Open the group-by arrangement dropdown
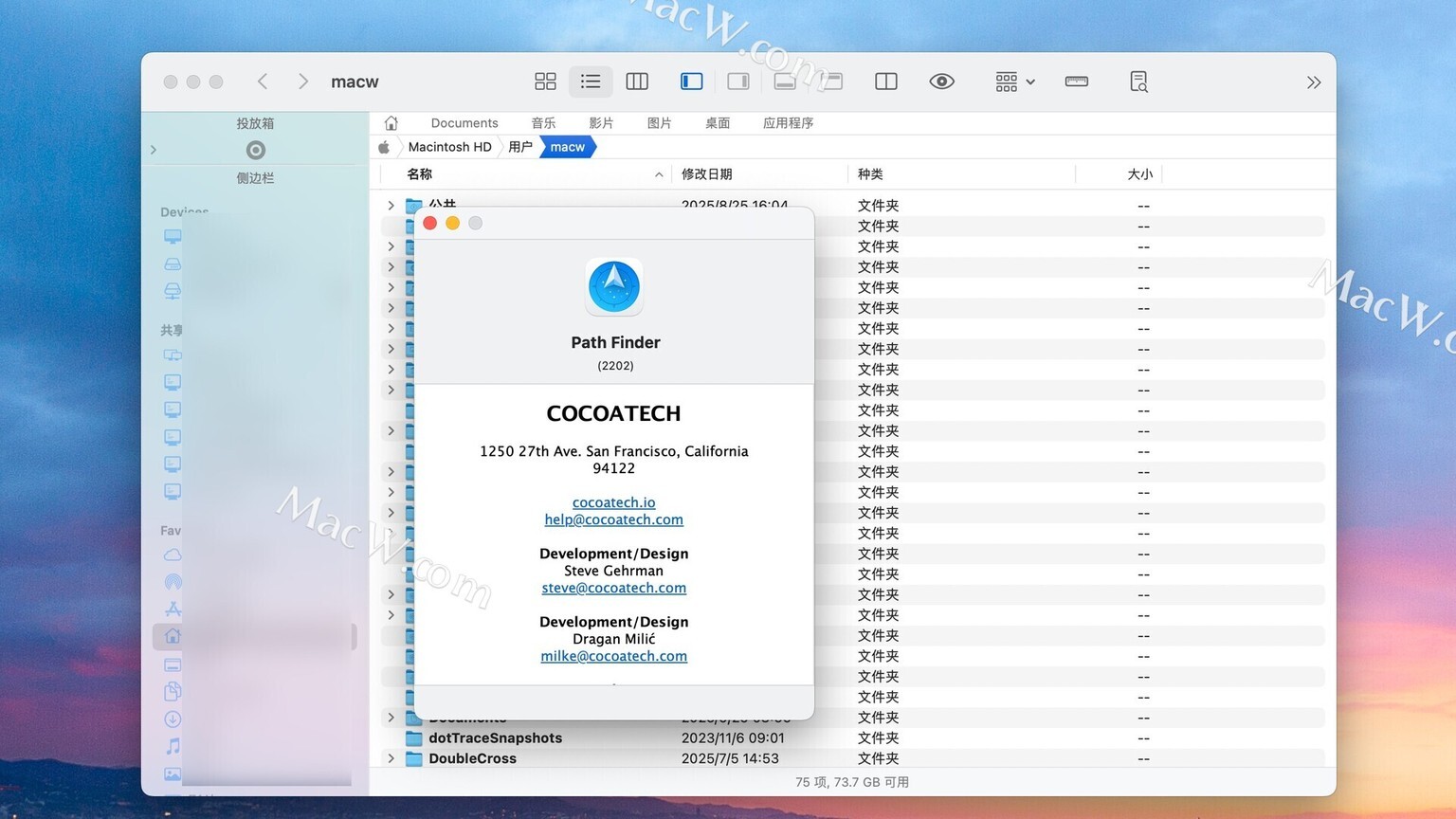 (1015, 82)
